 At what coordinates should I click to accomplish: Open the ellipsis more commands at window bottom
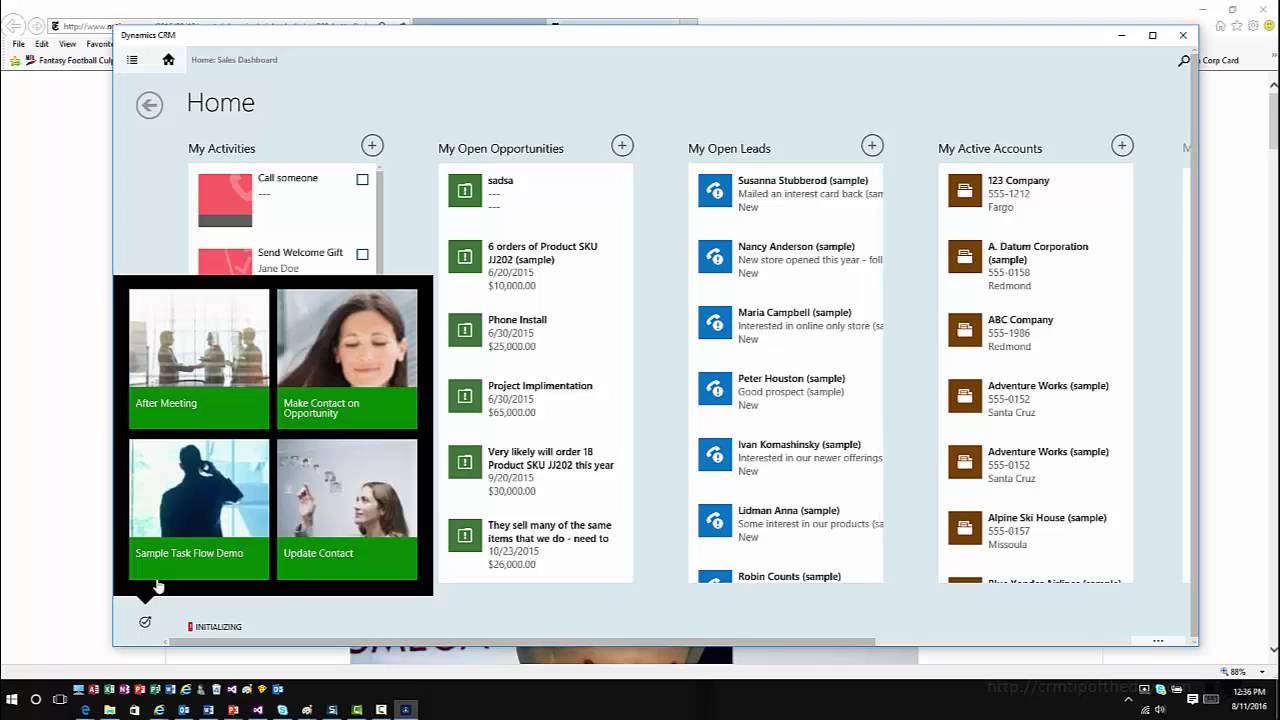click(1158, 640)
